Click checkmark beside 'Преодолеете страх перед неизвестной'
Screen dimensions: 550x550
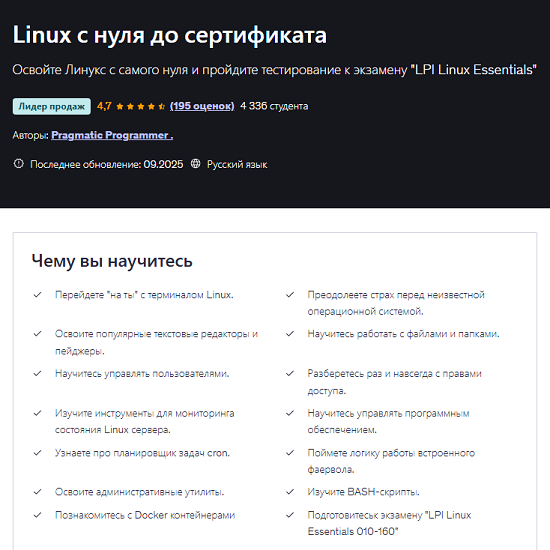(x=290, y=295)
